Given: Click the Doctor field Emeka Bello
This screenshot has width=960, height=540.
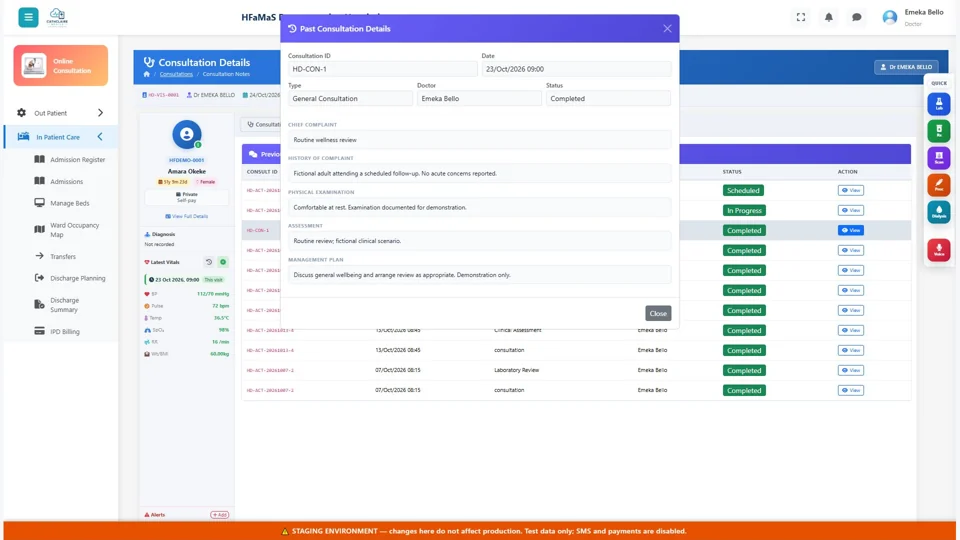Looking at the screenshot, I should click(x=479, y=99).
